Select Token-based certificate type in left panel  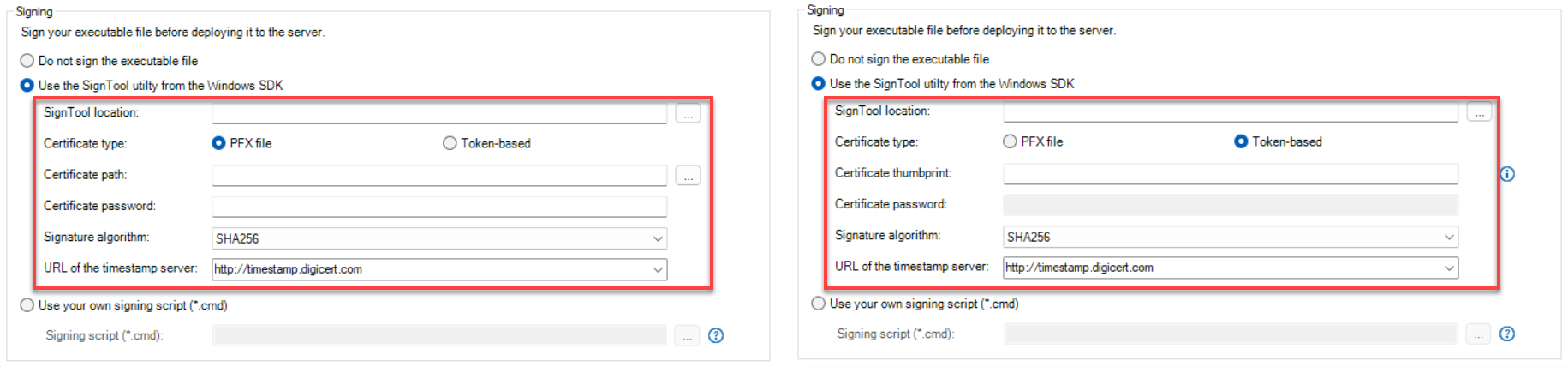click(x=450, y=143)
